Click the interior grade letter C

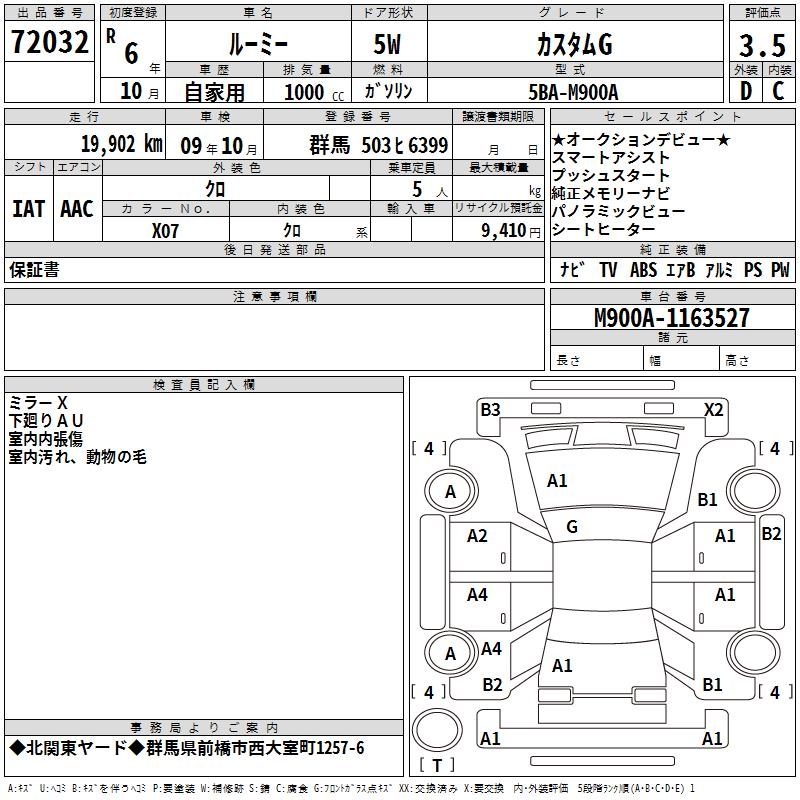[779, 91]
